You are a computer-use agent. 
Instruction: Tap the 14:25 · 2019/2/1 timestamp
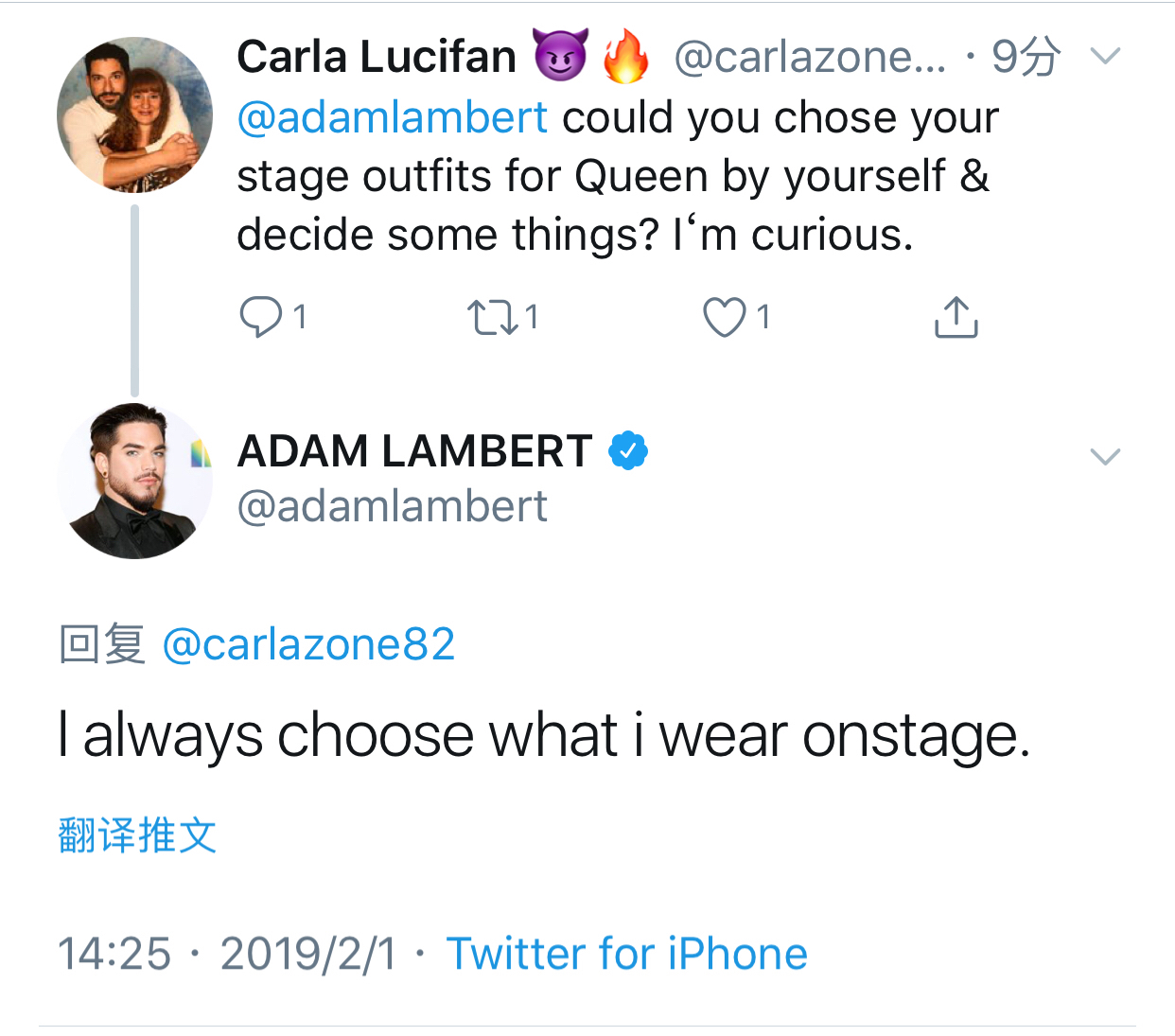[227, 954]
